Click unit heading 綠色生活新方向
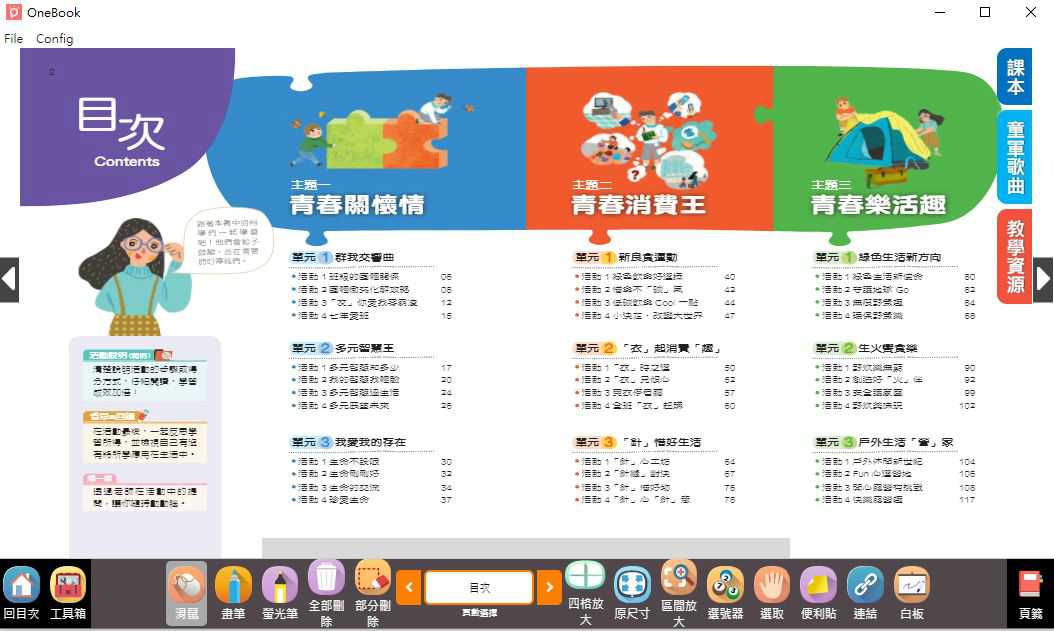 (899, 257)
